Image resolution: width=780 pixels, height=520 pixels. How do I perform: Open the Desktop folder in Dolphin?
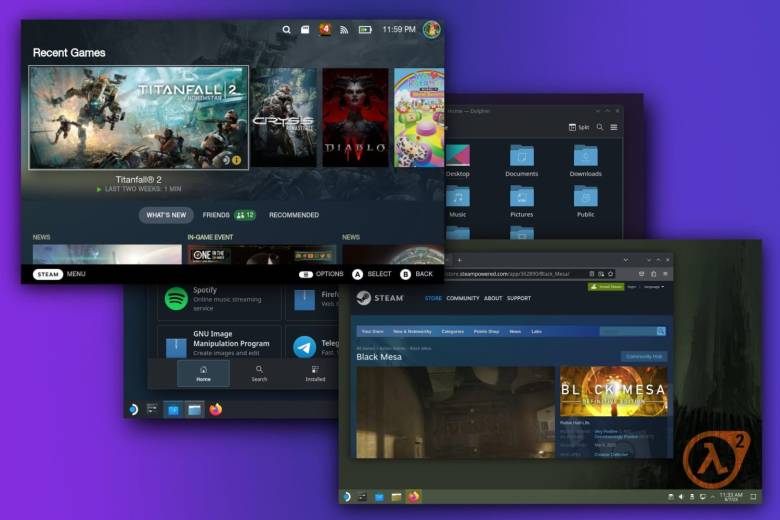458,161
